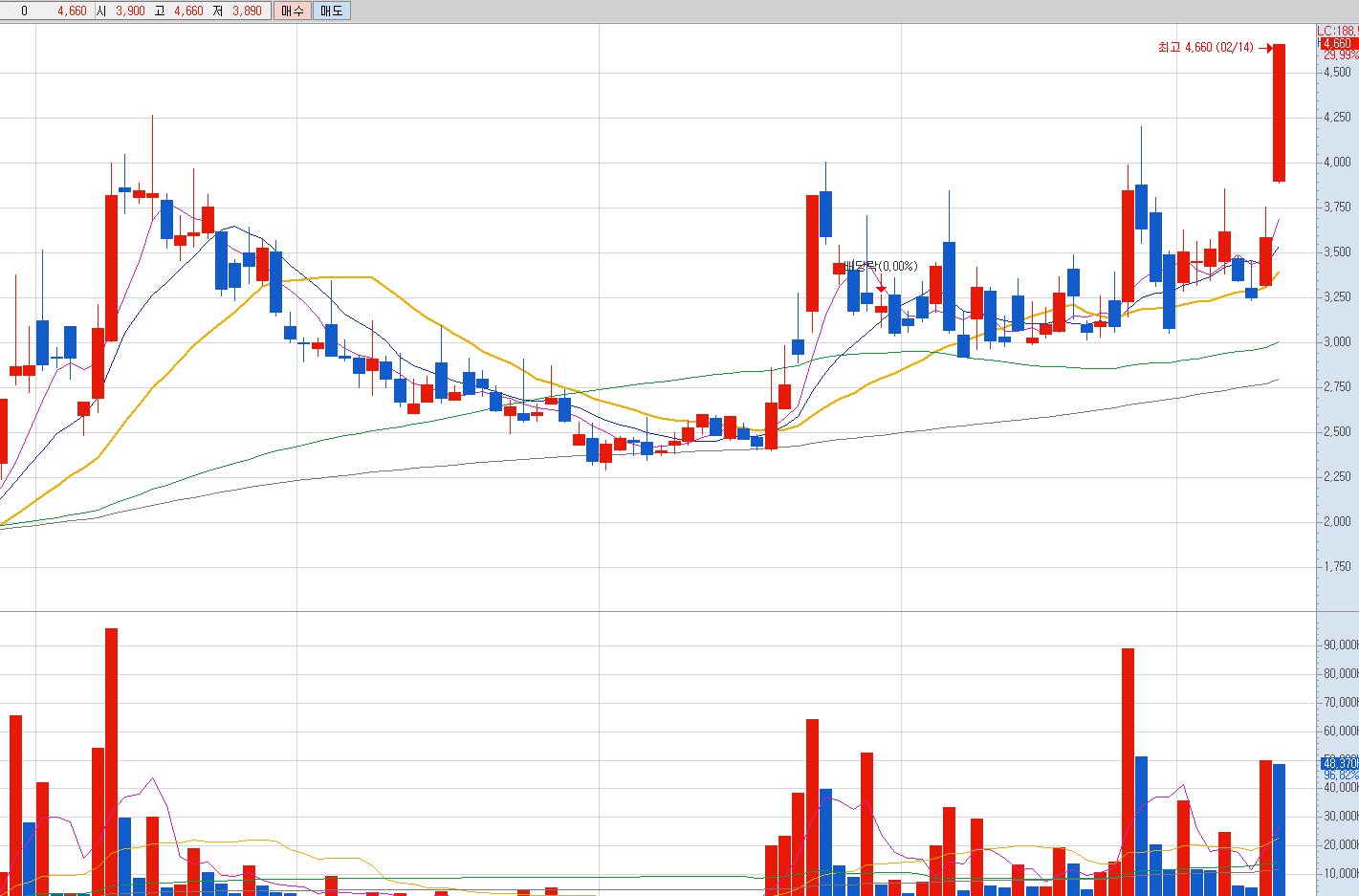Click the 90,000K volume axis label
The height and width of the screenshot is (896, 1359).
point(1341,645)
